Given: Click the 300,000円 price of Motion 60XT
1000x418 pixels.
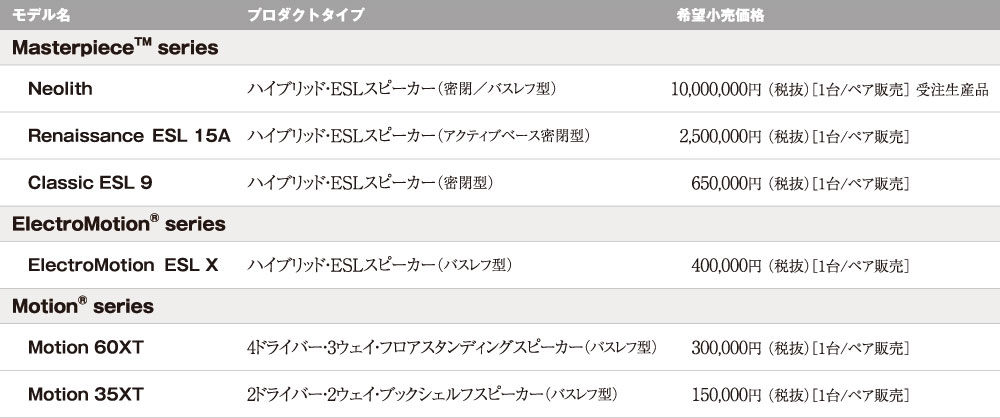Looking at the screenshot, I should tap(726, 348).
